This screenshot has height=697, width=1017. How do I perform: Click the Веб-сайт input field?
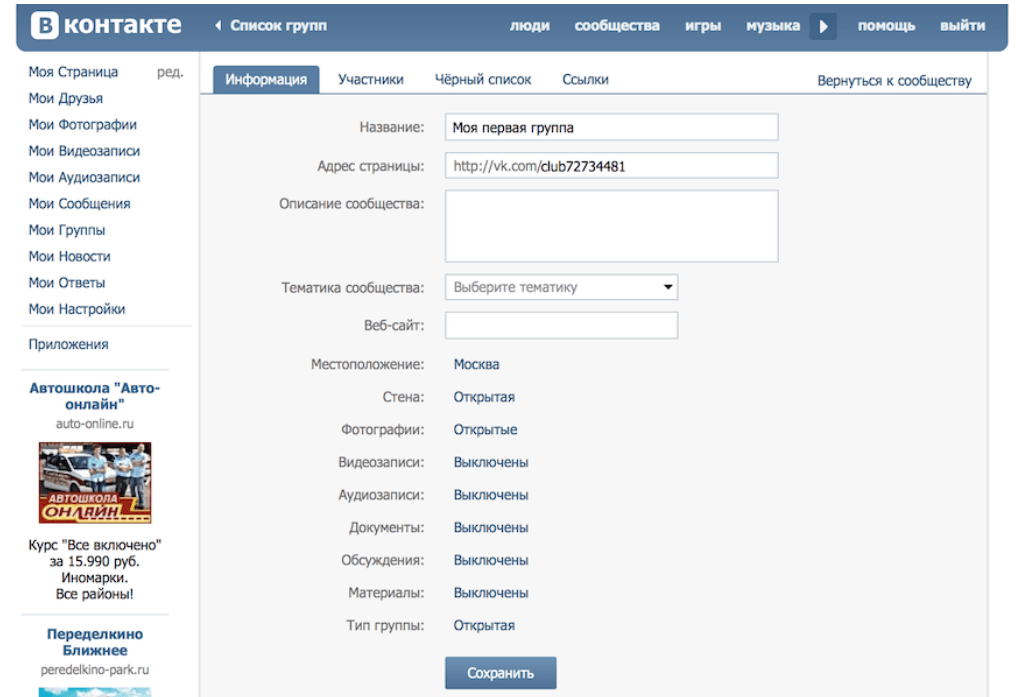(562, 325)
